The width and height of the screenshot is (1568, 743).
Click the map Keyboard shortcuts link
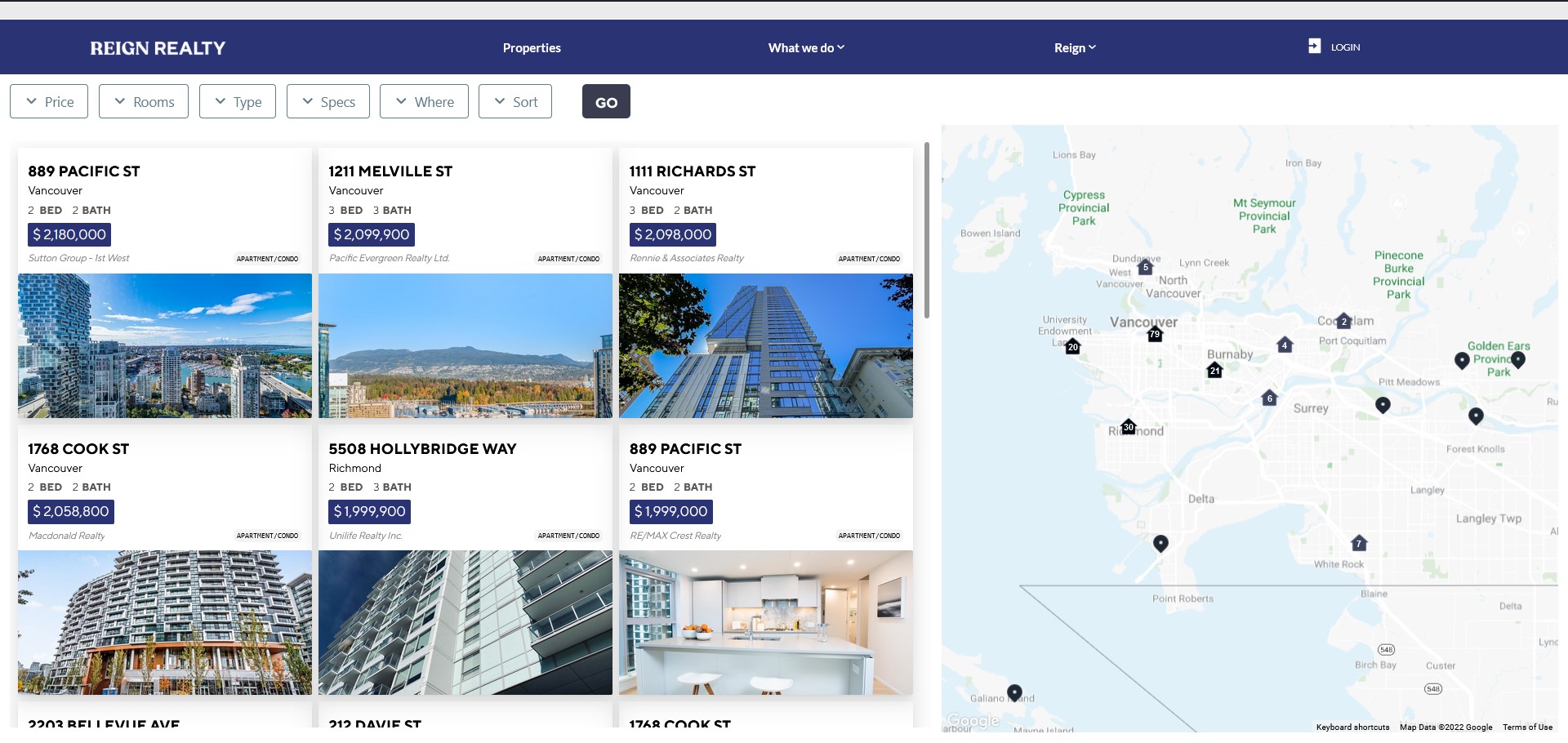pyautogui.click(x=1352, y=727)
